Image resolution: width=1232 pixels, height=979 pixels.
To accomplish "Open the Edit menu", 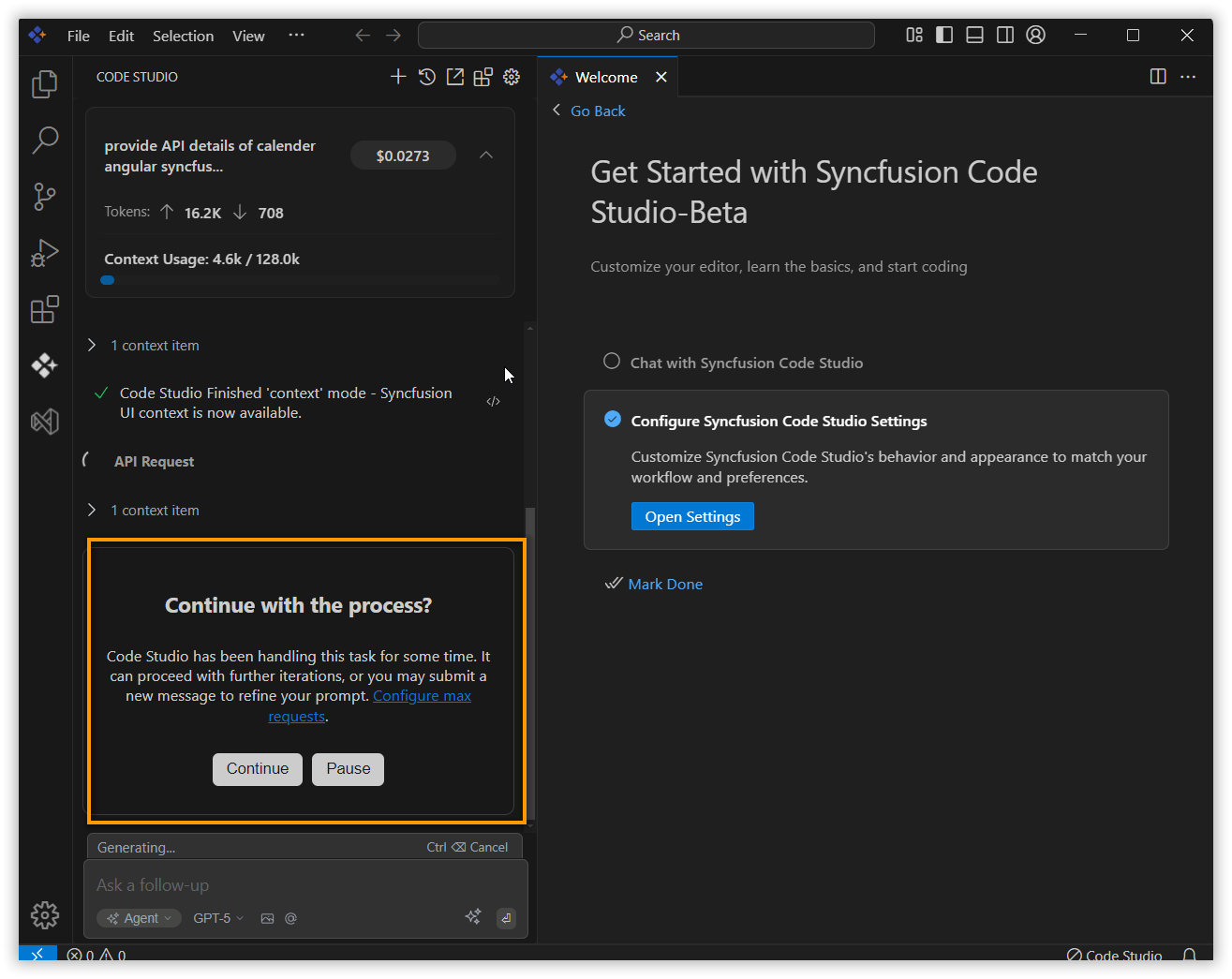I will pyautogui.click(x=121, y=36).
